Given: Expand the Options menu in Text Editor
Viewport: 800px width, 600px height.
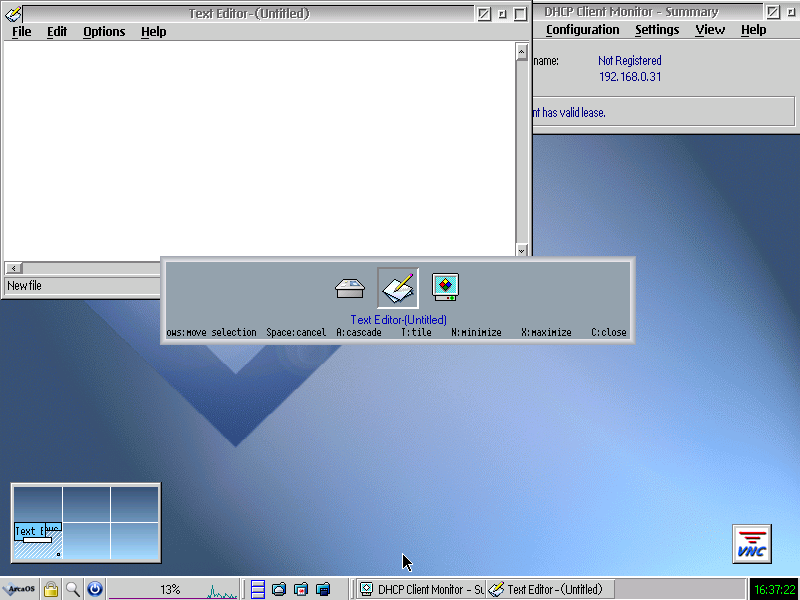Looking at the screenshot, I should [x=104, y=32].
